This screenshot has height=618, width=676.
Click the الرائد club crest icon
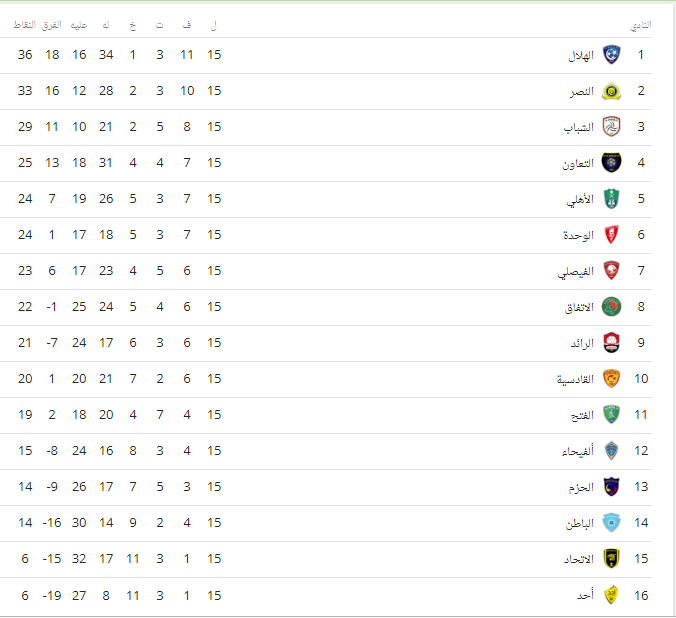(611, 343)
